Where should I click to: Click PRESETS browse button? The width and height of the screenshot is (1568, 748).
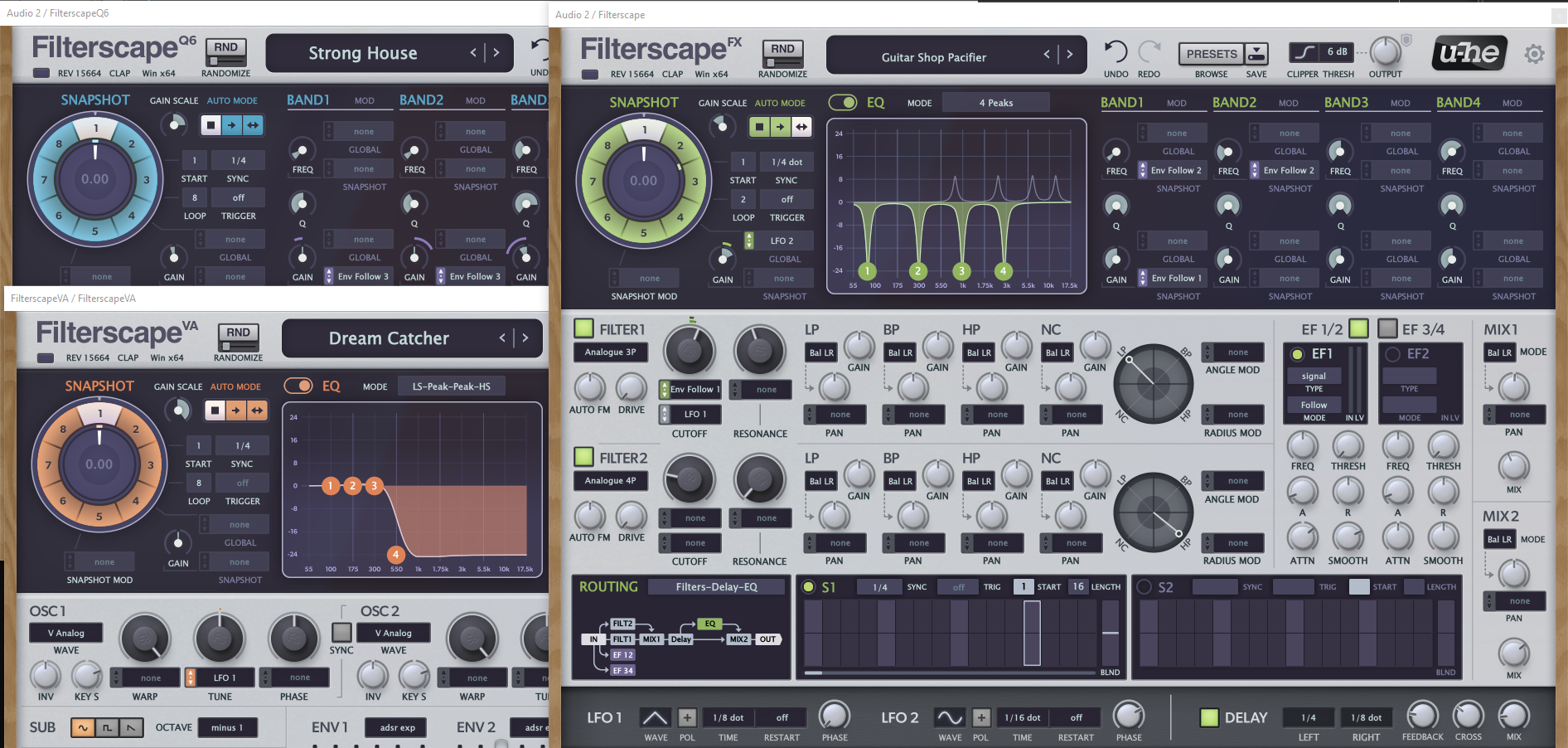[x=1211, y=54]
